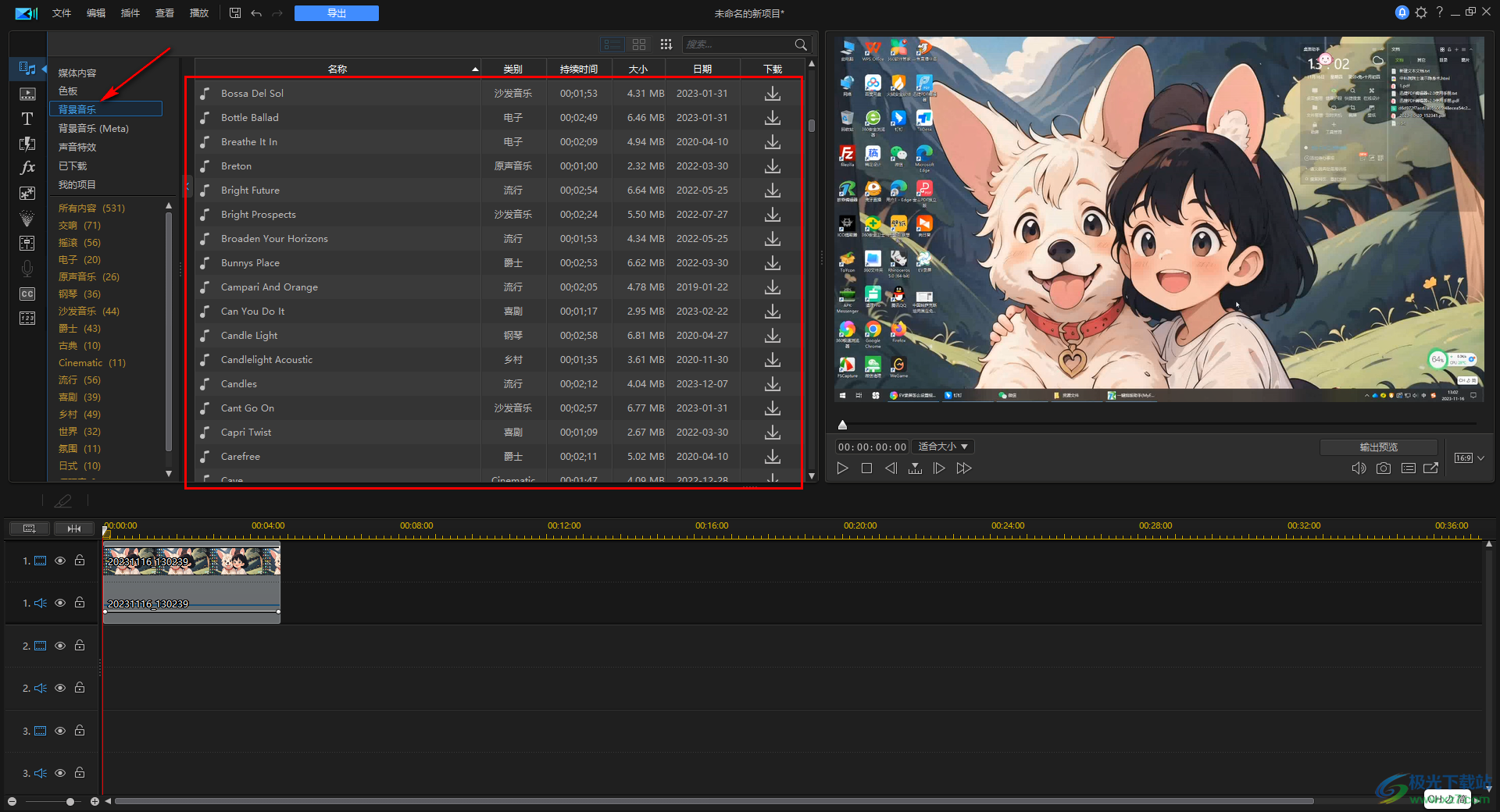Viewport: 1500px width, 812px height.
Task: Download the Breton track
Action: coord(773,166)
